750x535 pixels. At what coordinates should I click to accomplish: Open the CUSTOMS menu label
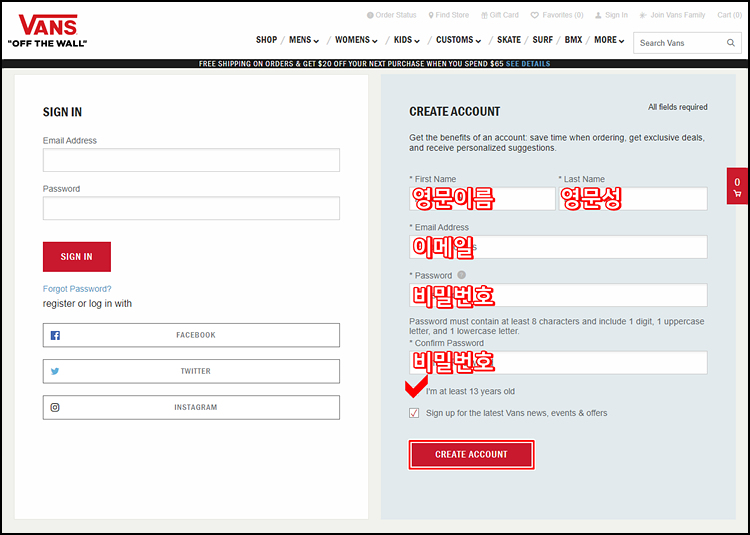point(454,40)
